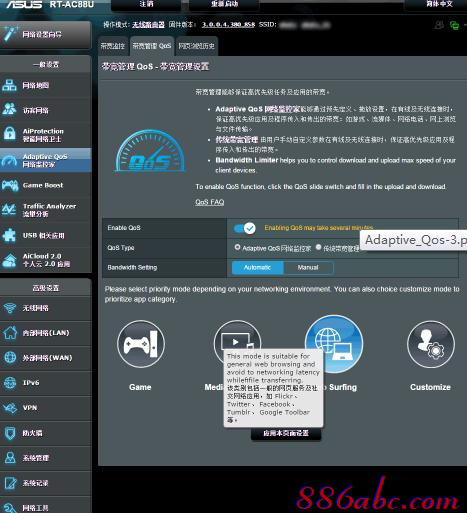The width and height of the screenshot is (467, 513).
Task: Click the Adaptive QoS link in description
Action: 258,109
